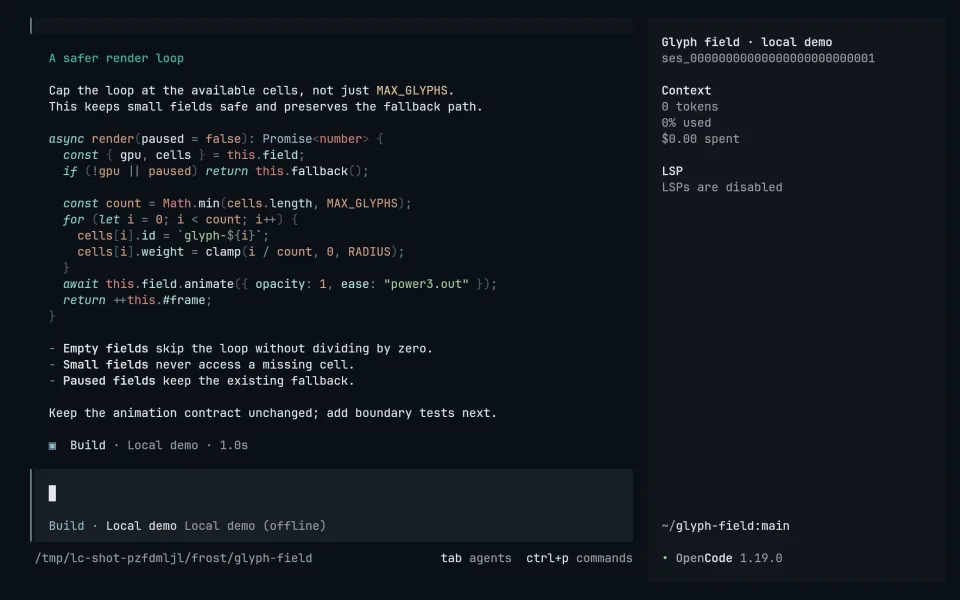Click the "await this.field.animate" code line
Screen dimensions: 960x600
tap(280, 284)
